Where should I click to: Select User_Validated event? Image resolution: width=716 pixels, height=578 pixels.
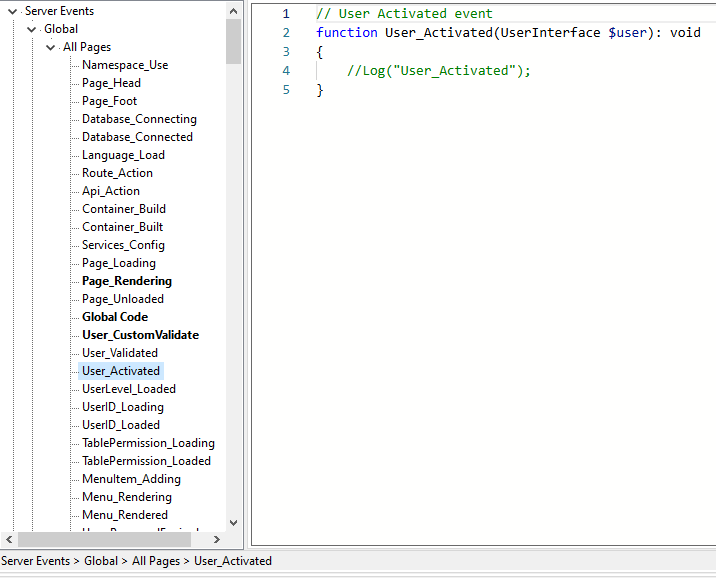pyautogui.click(x=120, y=353)
